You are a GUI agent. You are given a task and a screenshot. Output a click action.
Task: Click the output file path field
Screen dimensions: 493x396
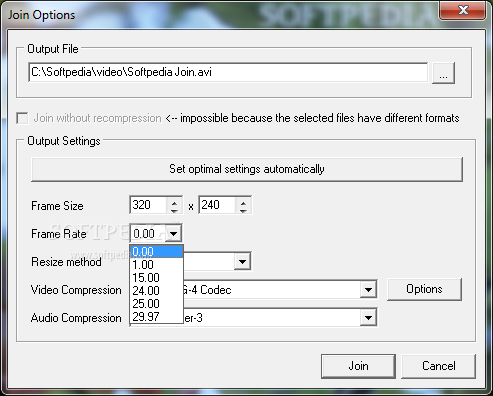(228, 72)
